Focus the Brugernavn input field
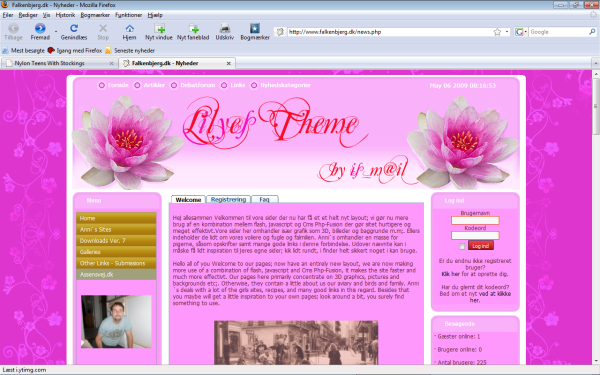The height and width of the screenshot is (375, 600). tap(475, 220)
